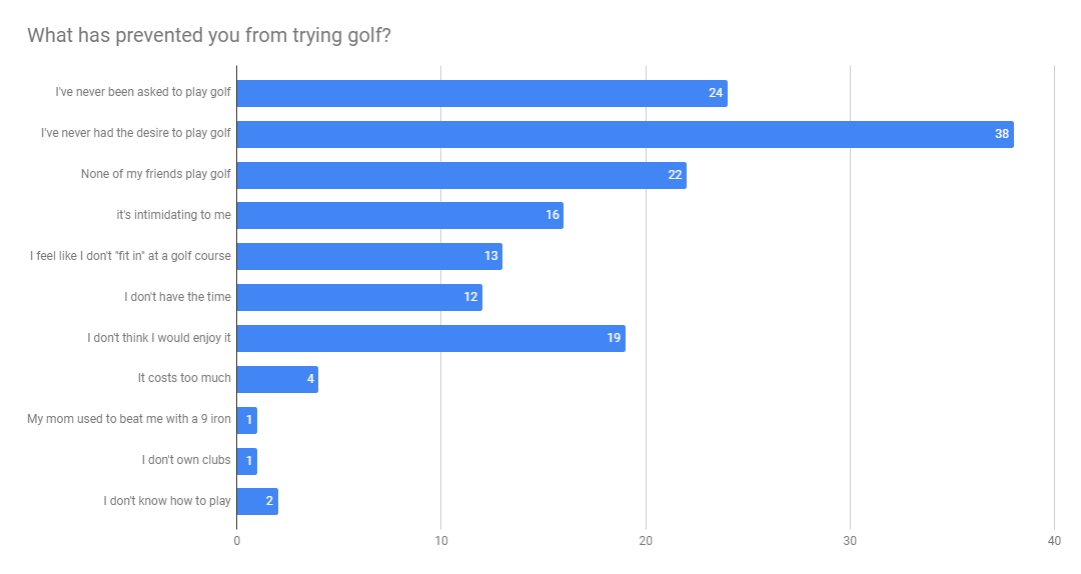
Task: Click the 'it's intimidating to me' bar
Action: click(x=400, y=216)
